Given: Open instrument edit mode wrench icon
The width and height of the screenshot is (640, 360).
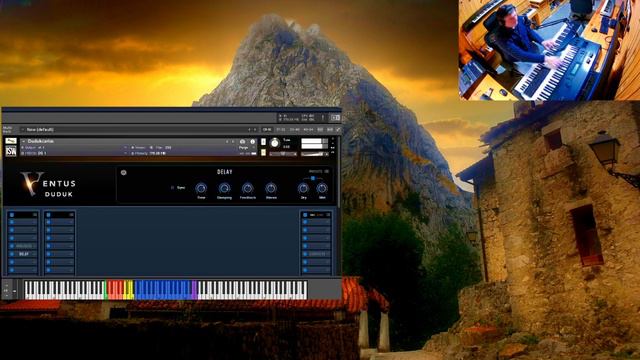Looking at the screenshot, I should 11,141.
